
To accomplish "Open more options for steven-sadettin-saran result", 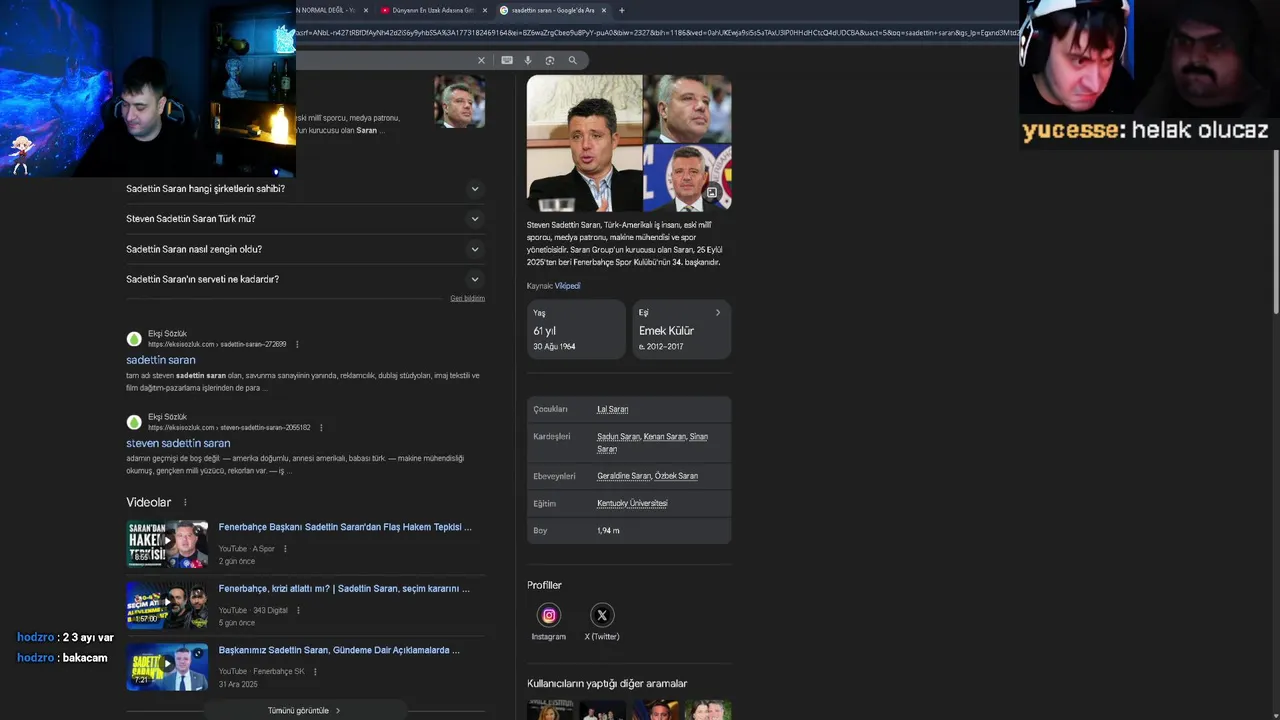I will pyautogui.click(x=321, y=427).
